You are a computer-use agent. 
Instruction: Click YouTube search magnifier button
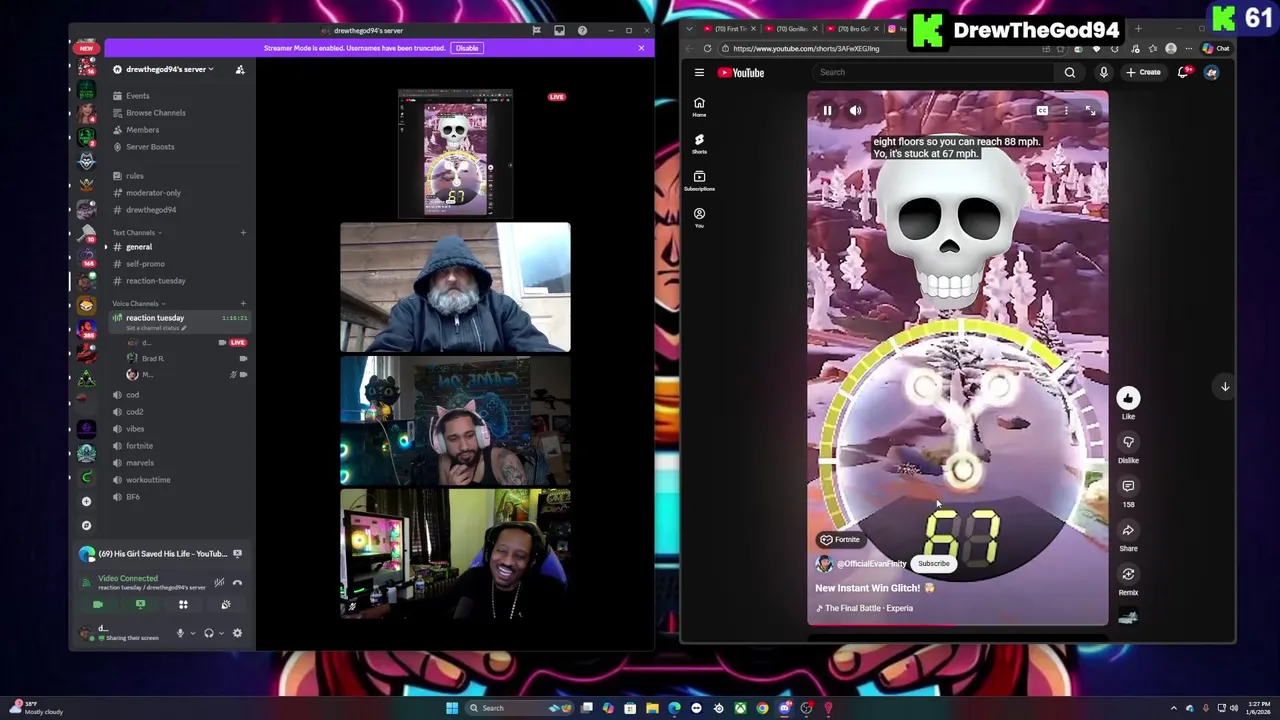pos(1070,72)
